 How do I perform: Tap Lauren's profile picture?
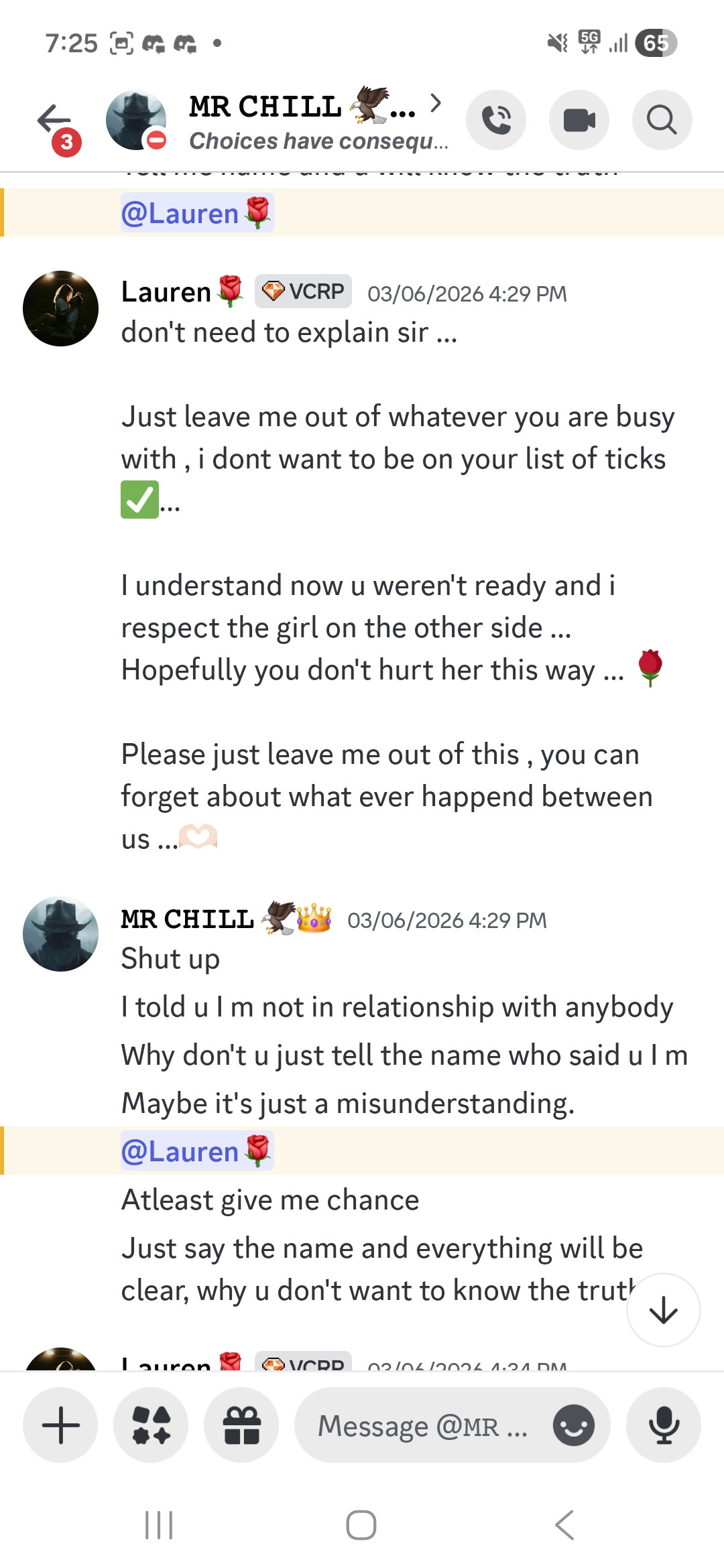(60, 308)
